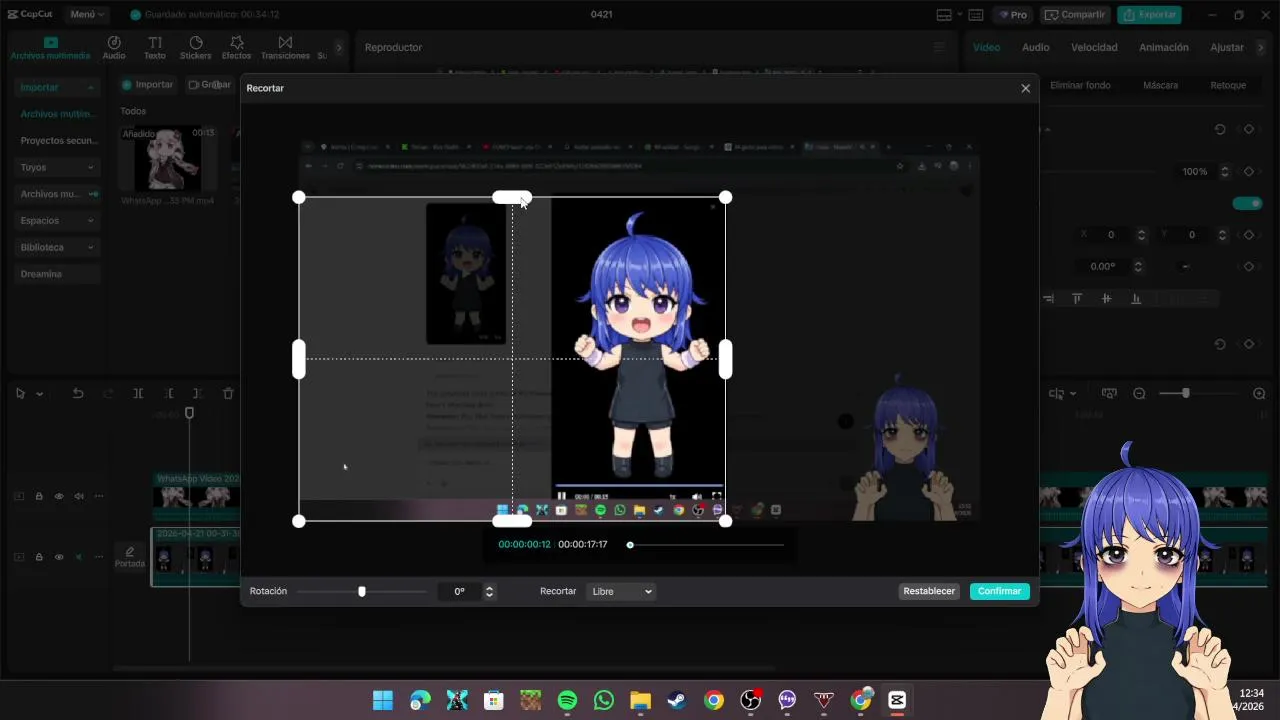This screenshot has height=720, width=1280.
Task: Open the Máscara sub-tab
Action: click(x=1160, y=85)
